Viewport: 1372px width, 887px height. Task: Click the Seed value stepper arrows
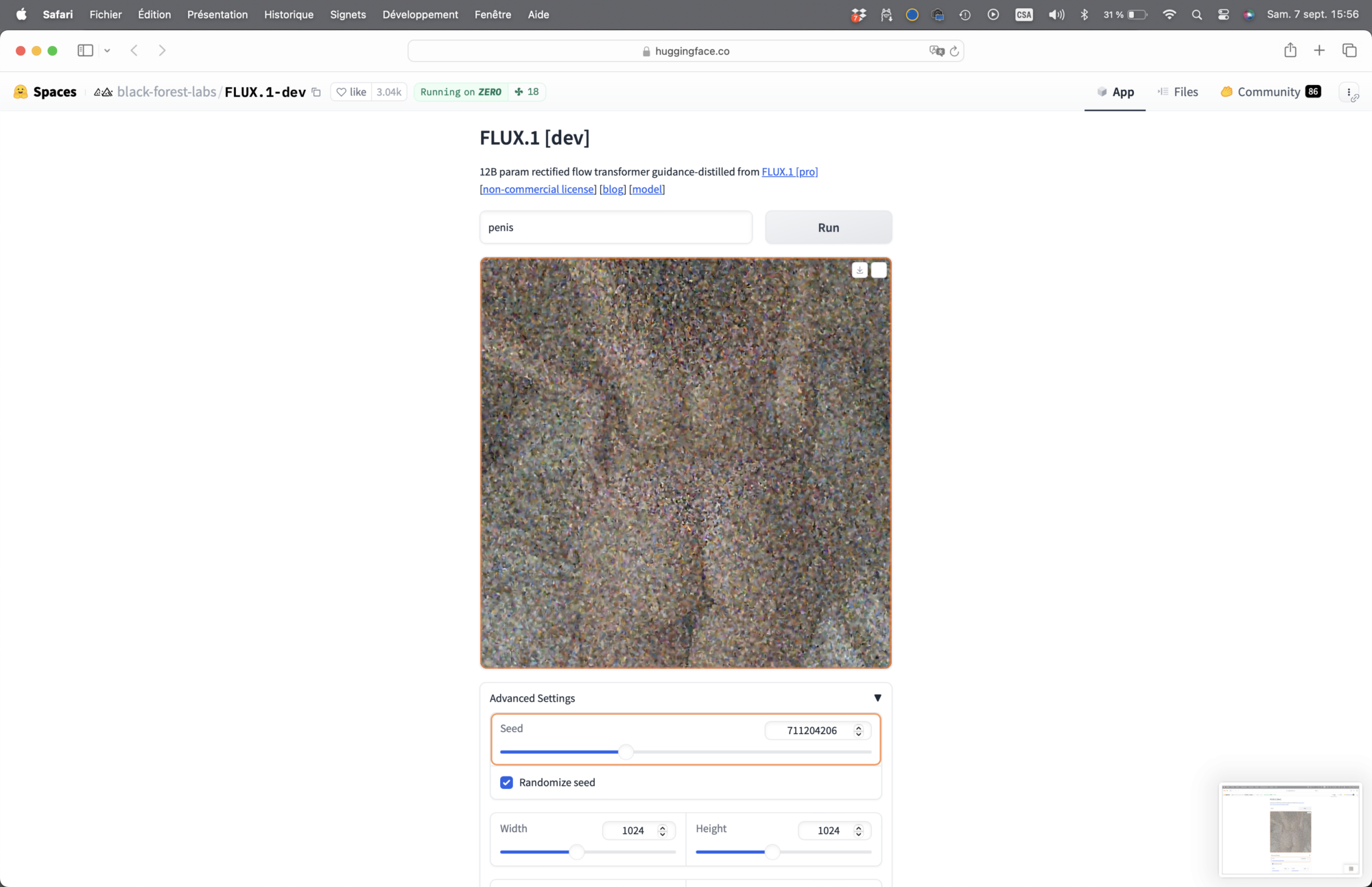[858, 731]
